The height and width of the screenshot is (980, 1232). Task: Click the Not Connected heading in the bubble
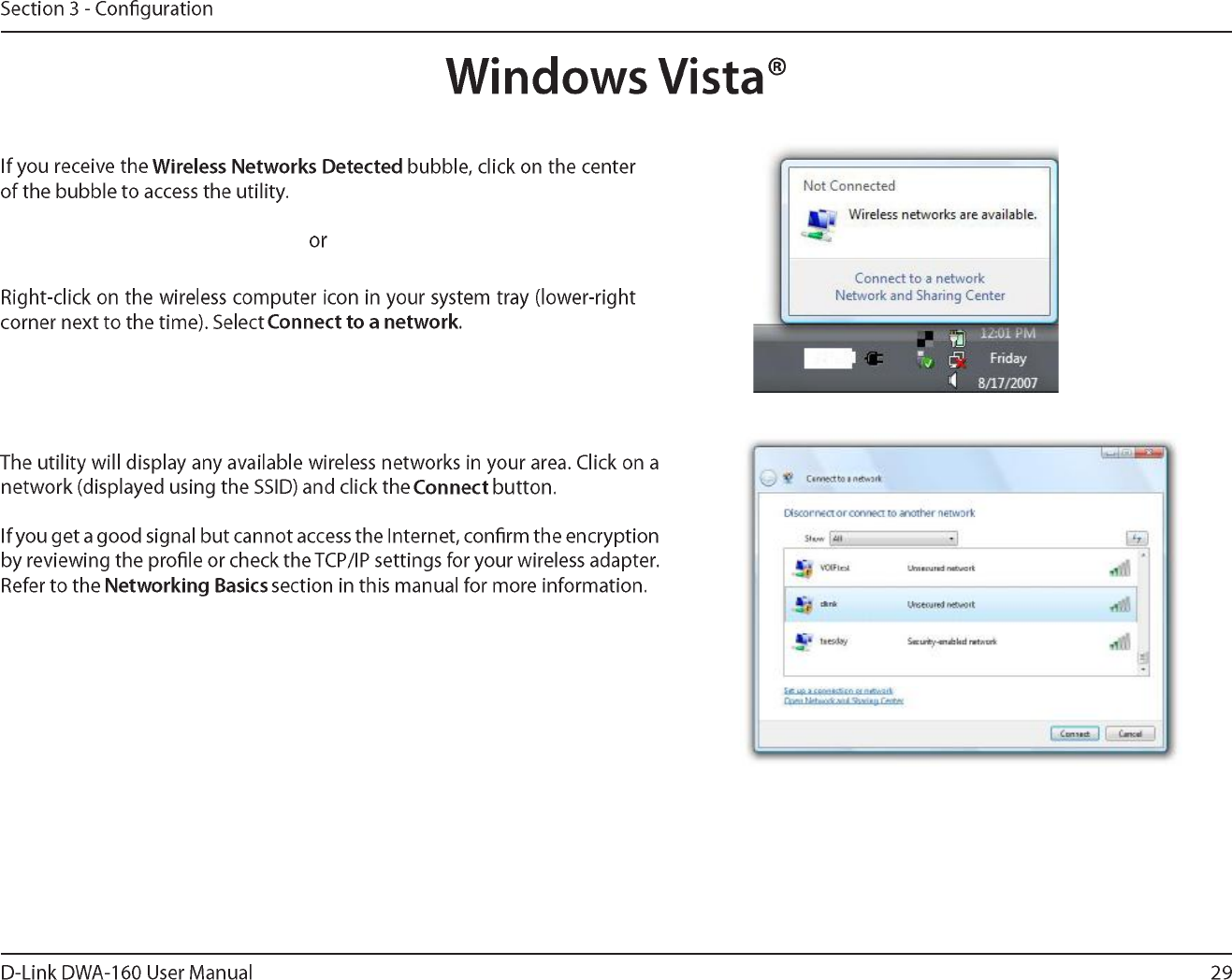848,186
